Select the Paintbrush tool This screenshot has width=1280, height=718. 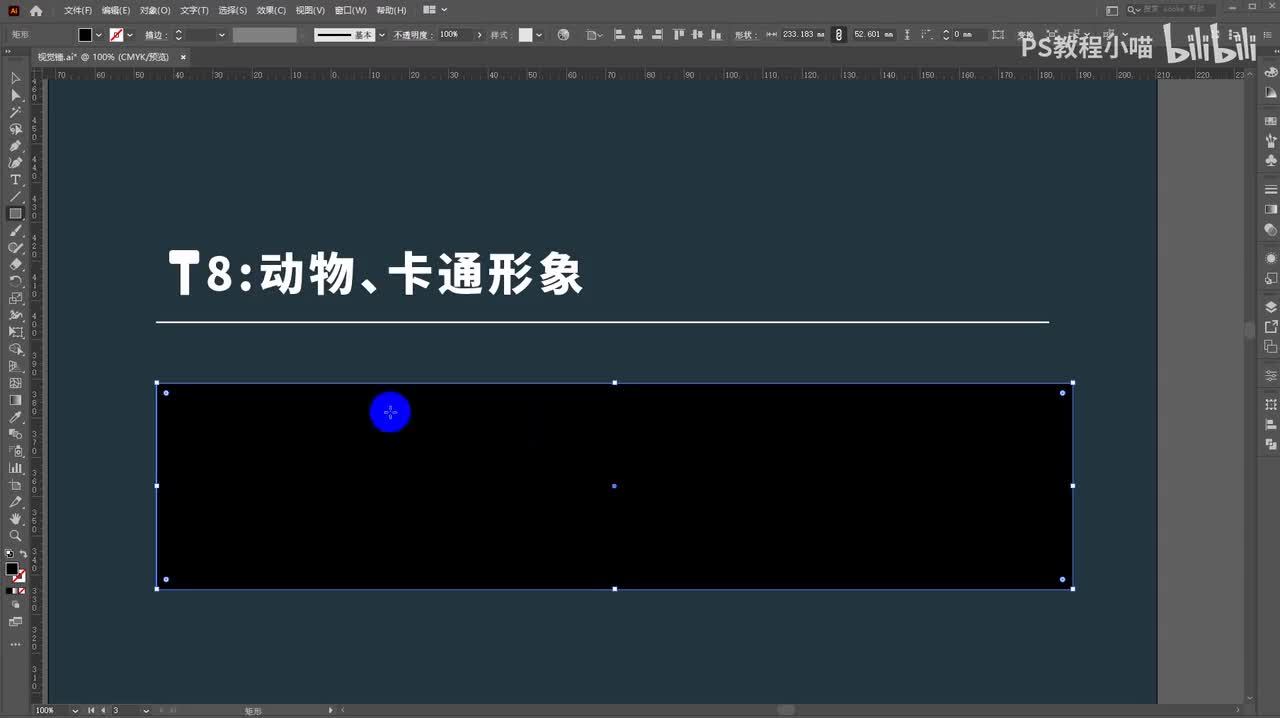15,230
